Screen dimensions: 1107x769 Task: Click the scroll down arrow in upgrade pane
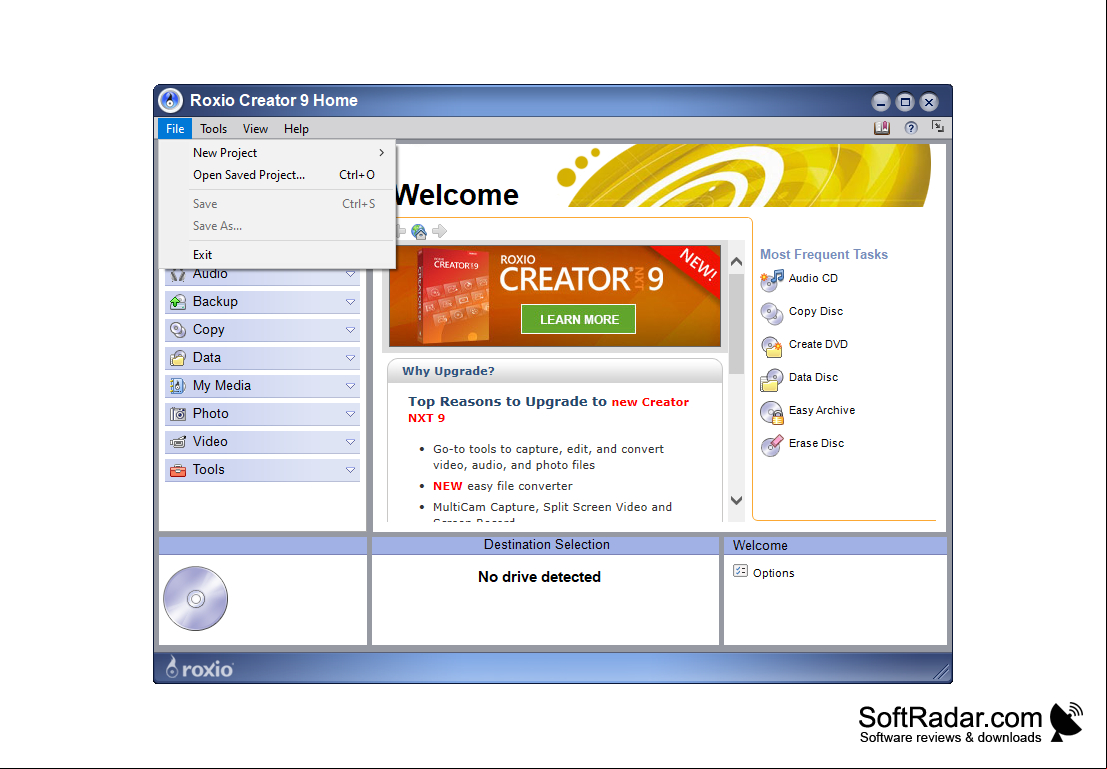pos(736,500)
